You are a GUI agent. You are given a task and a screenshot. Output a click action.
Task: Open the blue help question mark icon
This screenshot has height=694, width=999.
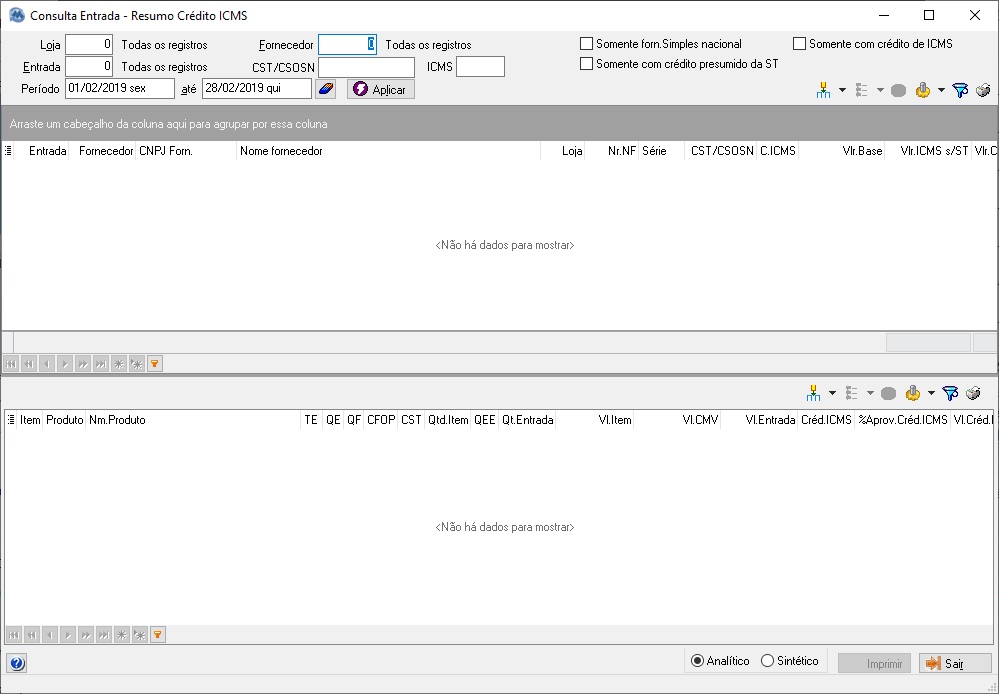tap(17, 663)
